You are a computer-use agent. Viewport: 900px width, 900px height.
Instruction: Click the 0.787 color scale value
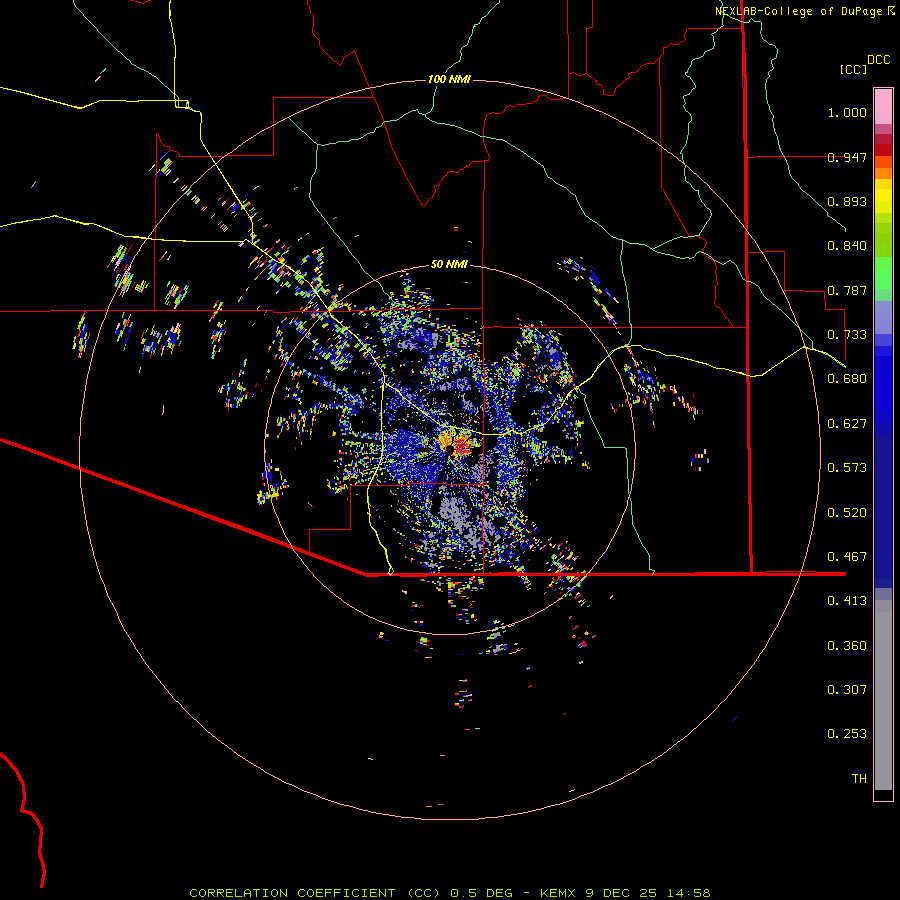tap(847, 290)
